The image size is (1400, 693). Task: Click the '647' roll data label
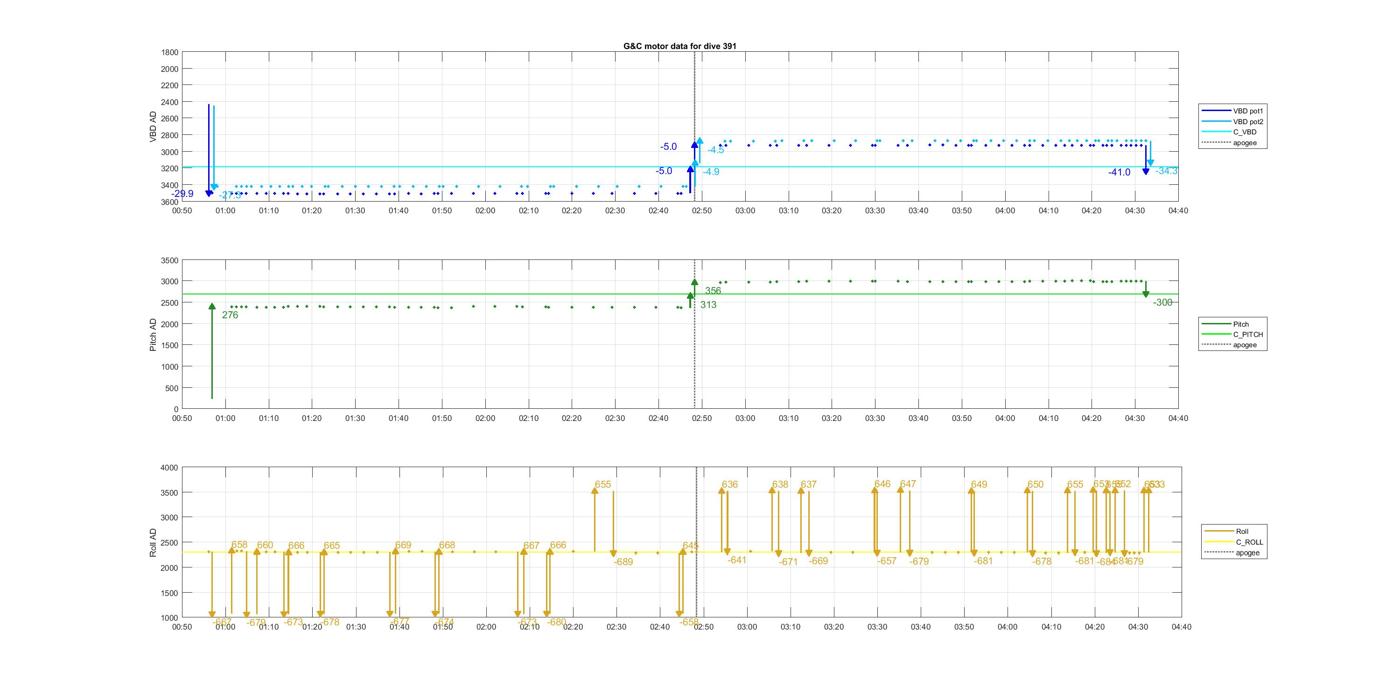click(x=908, y=484)
